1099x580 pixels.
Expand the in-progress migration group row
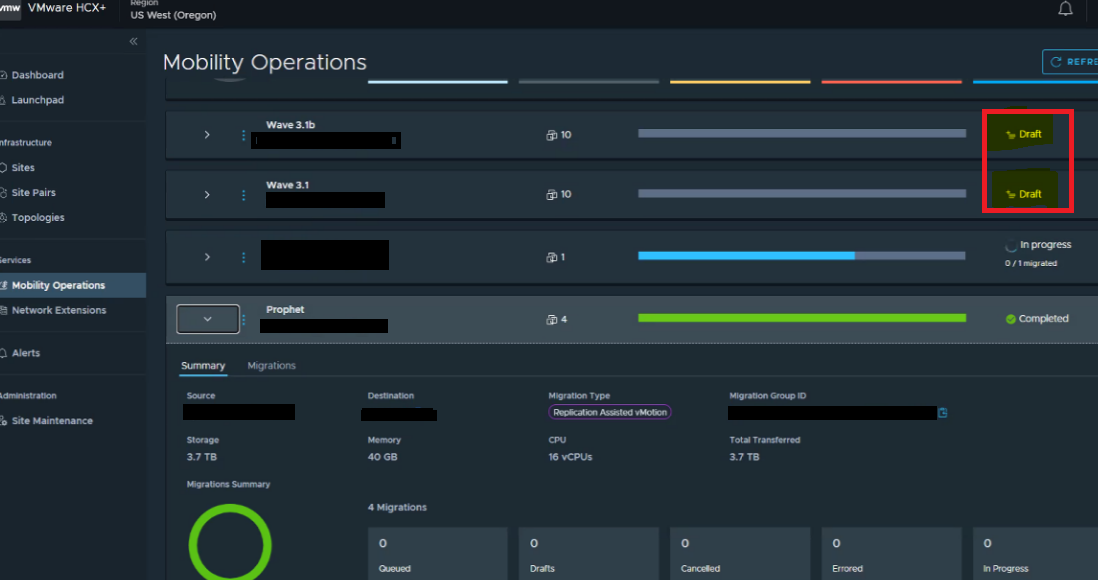tap(207, 257)
